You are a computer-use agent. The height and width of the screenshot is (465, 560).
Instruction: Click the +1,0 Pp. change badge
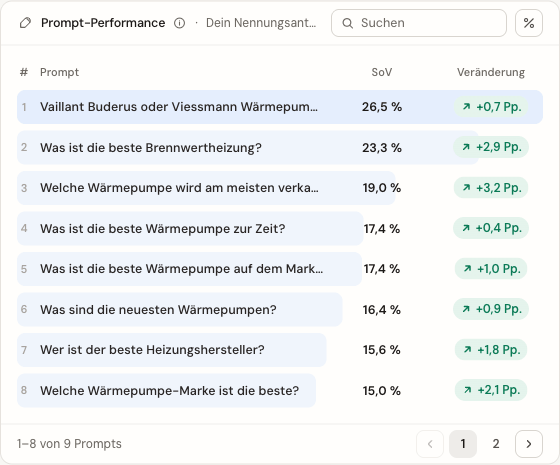(x=491, y=269)
